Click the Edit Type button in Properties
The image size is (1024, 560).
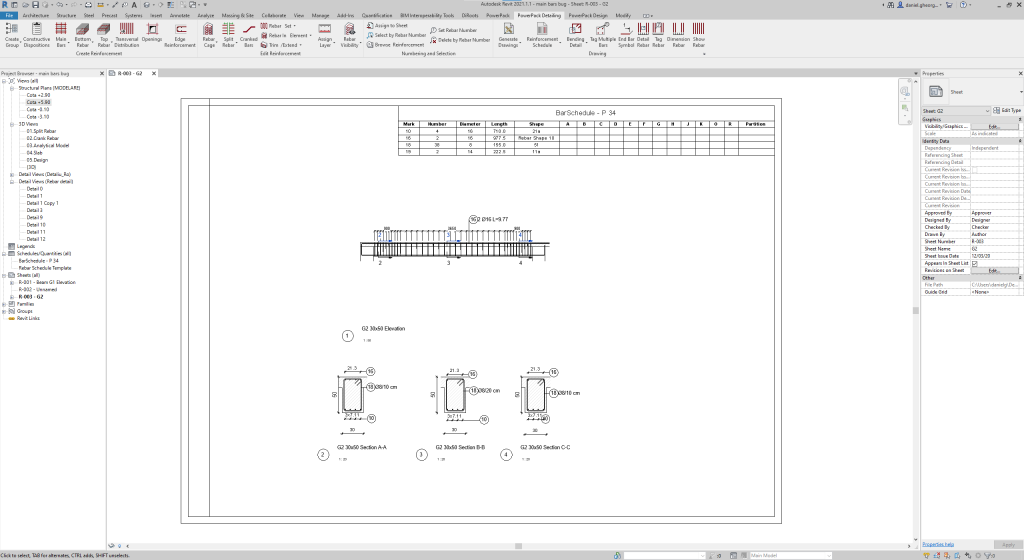1007,110
